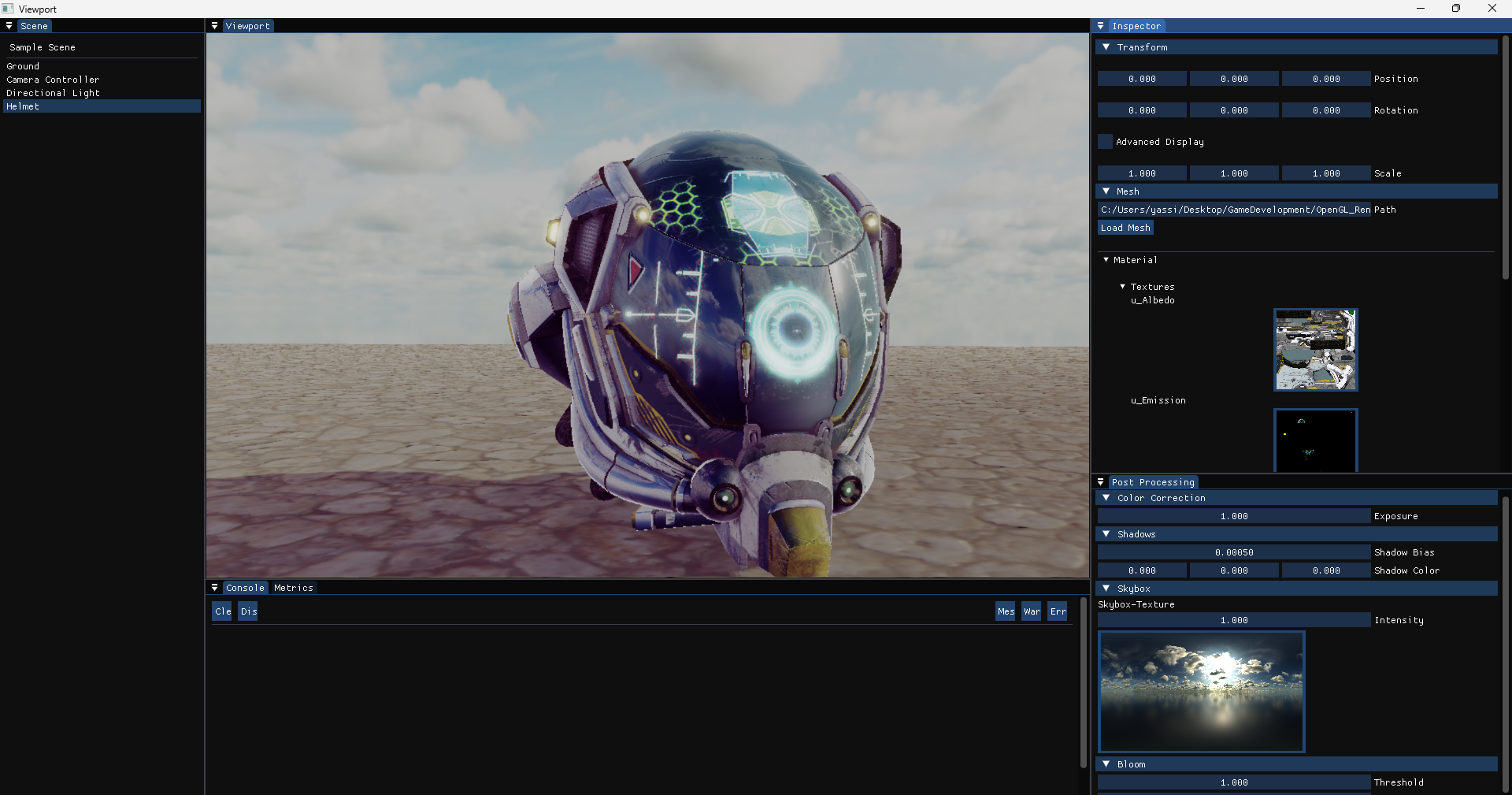Click the Position Y value field
Image resolution: width=1512 pixels, height=795 pixels.
tap(1234, 79)
